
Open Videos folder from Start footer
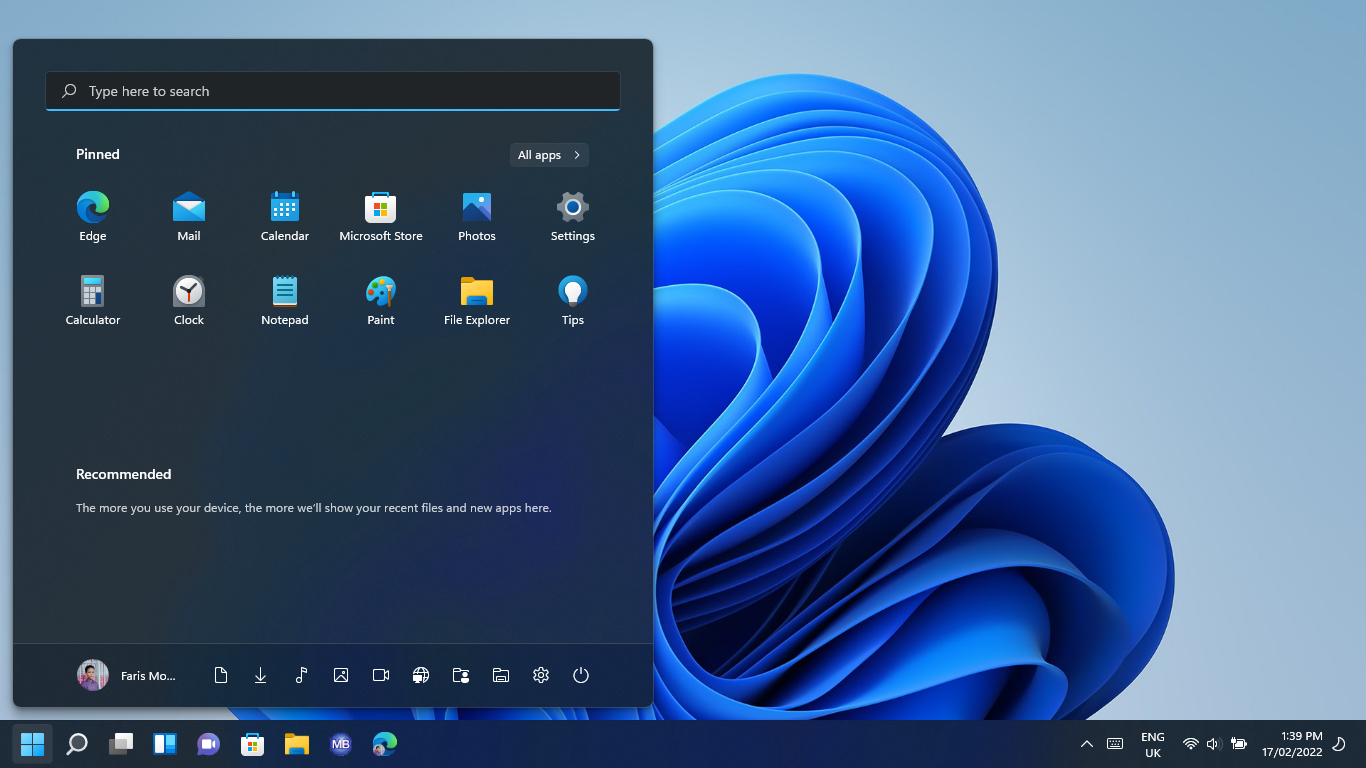pyautogui.click(x=381, y=675)
